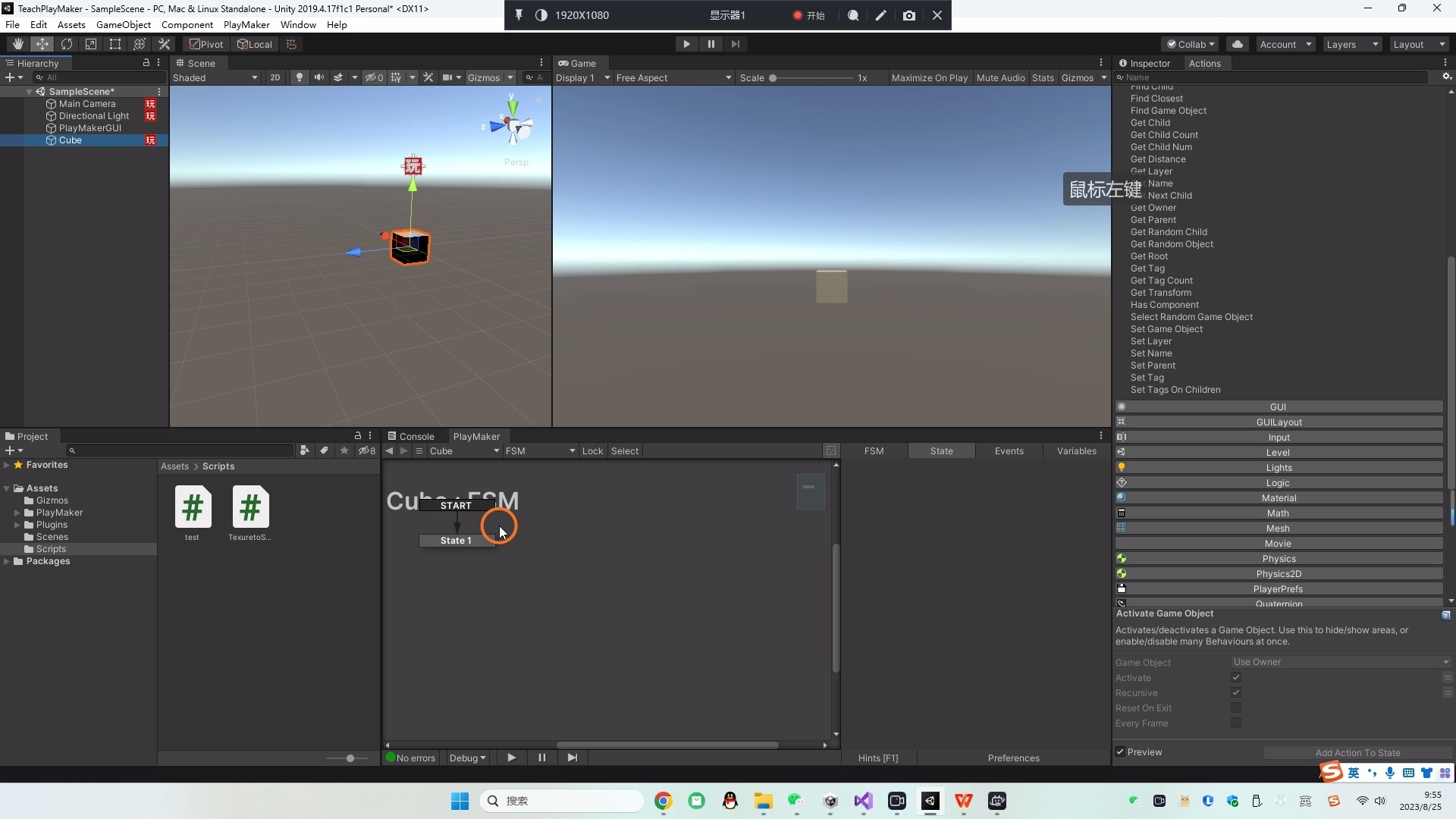The height and width of the screenshot is (819, 1456).
Task: Adjust the Project icon size slider
Action: click(x=349, y=758)
